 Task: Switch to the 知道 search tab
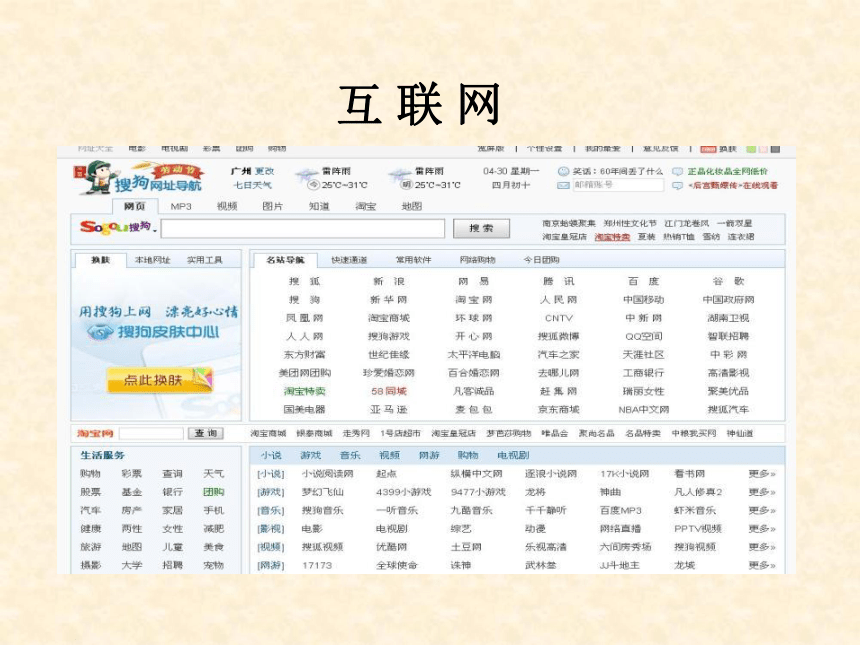point(319,206)
